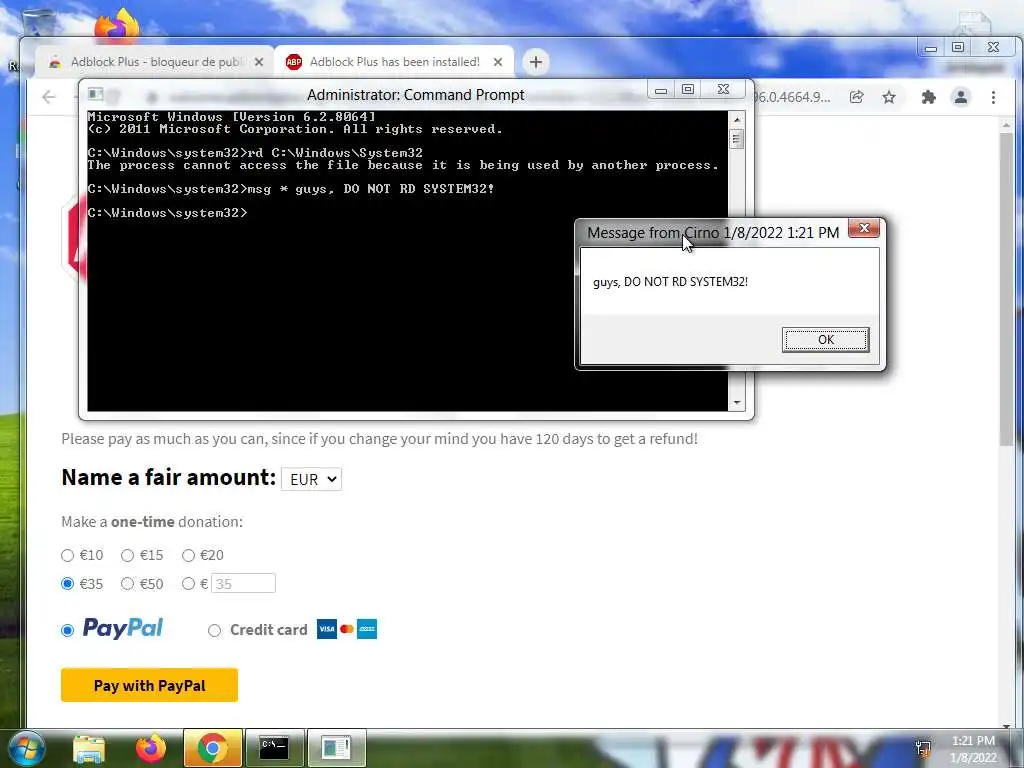This screenshot has width=1024, height=768.
Task: Click the Command Prompt window title
Action: [415, 95]
